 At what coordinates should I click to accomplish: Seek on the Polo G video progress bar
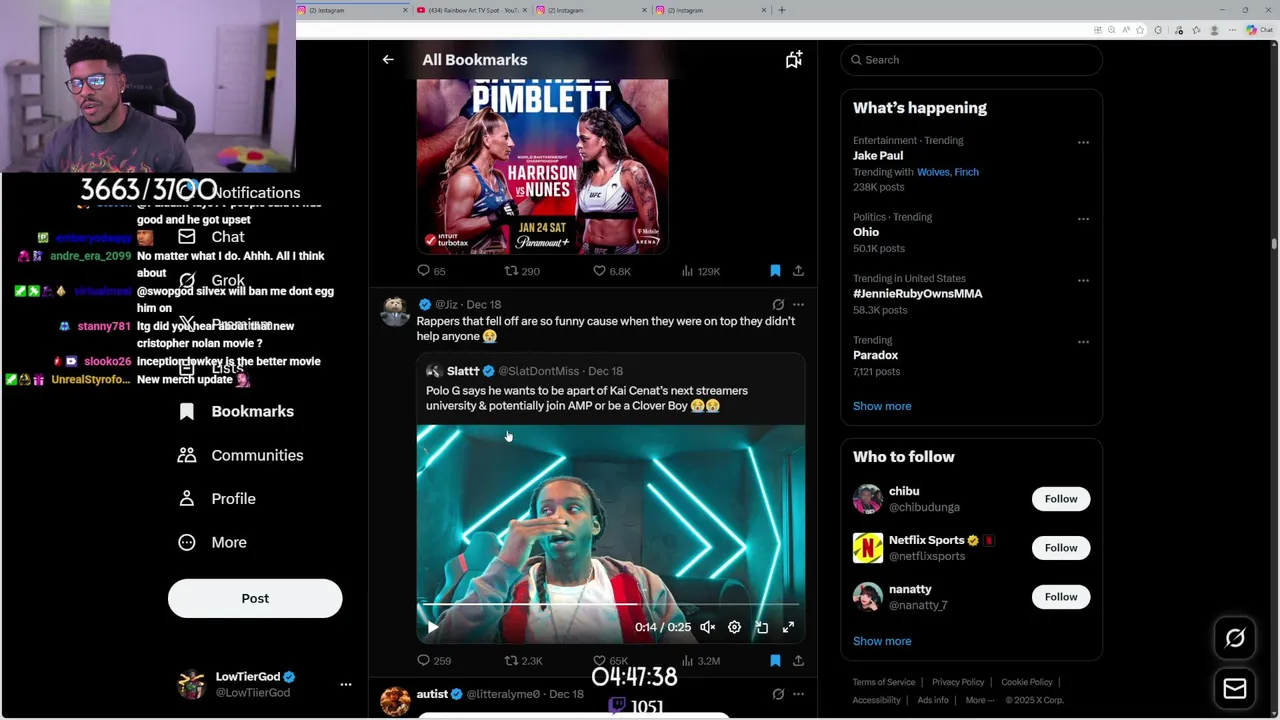[x=610, y=605]
